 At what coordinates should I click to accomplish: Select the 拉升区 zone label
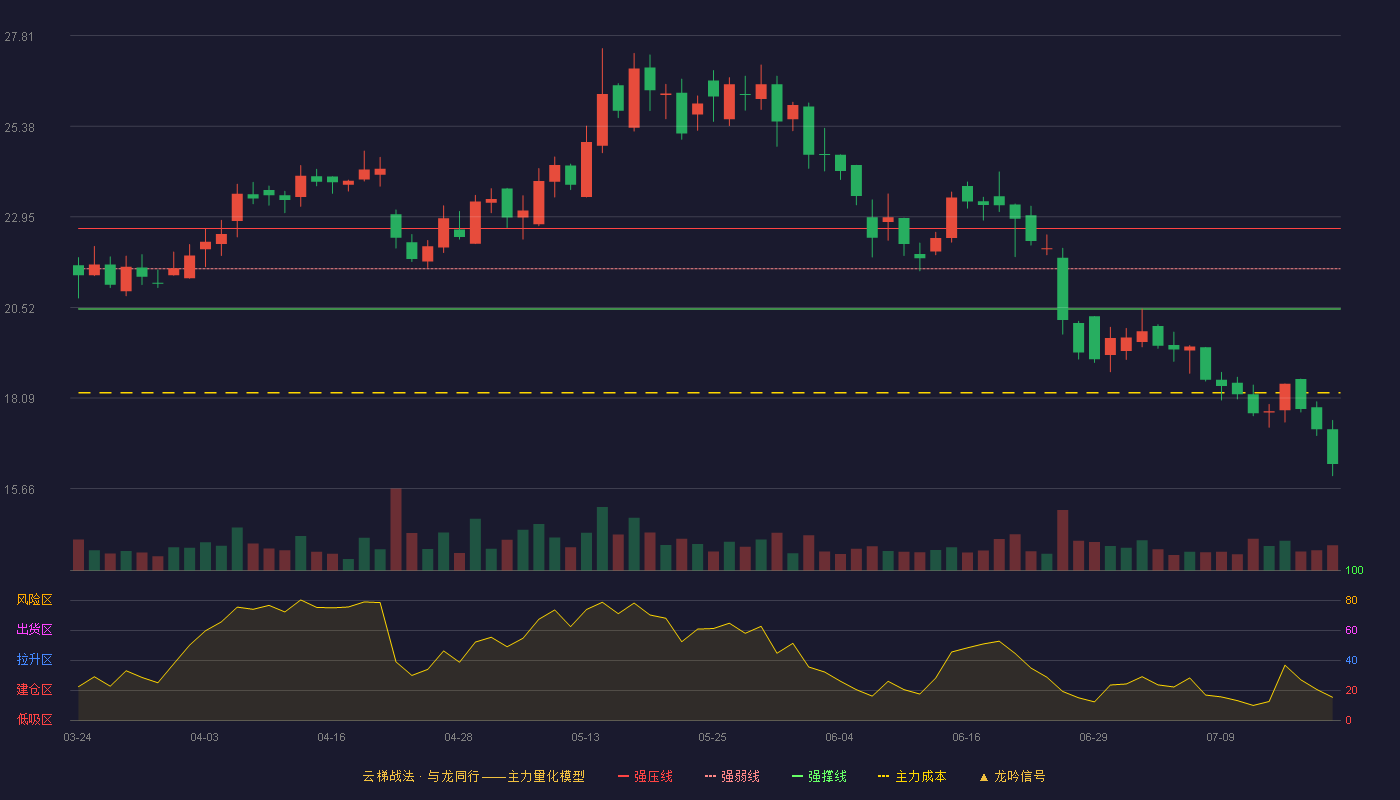pyautogui.click(x=34, y=660)
